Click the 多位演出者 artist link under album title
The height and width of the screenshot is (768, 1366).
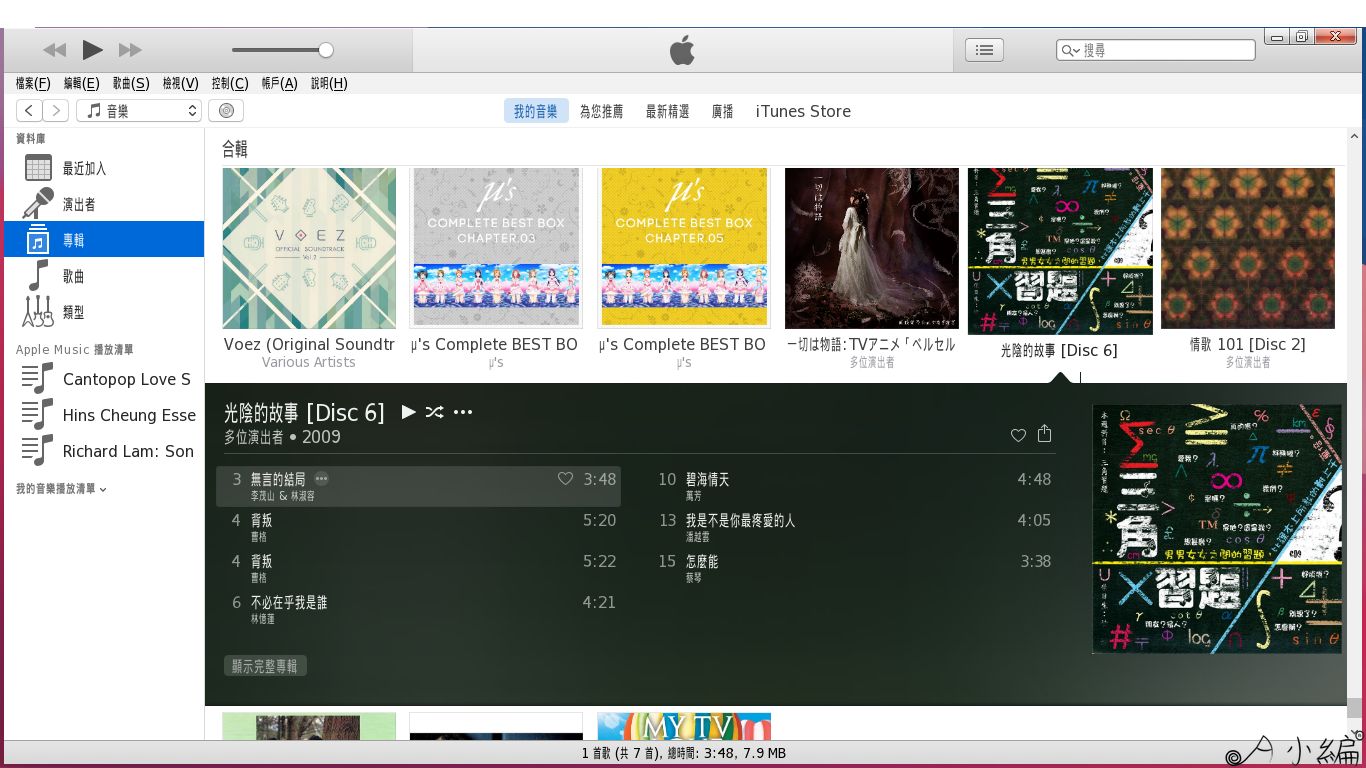click(x=254, y=437)
